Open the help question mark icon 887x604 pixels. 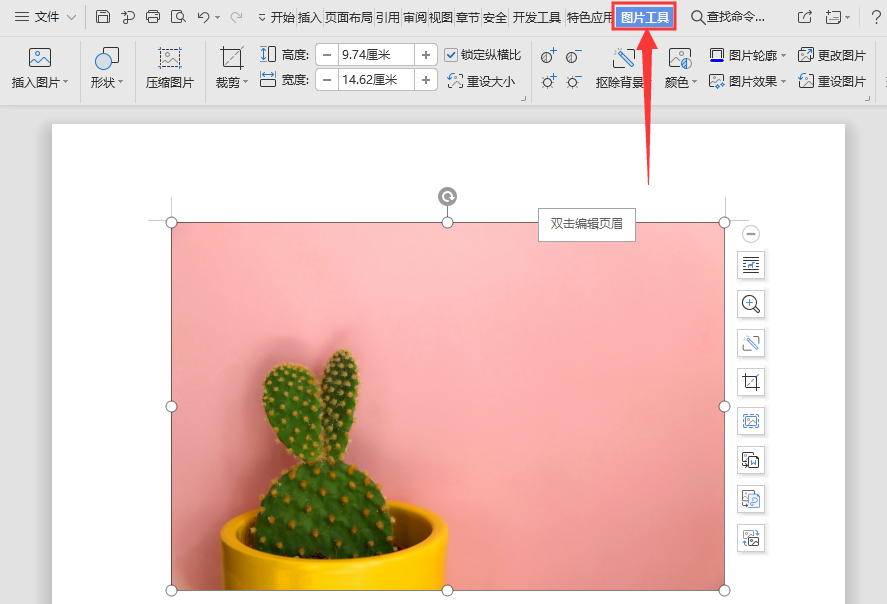[x=876, y=18]
